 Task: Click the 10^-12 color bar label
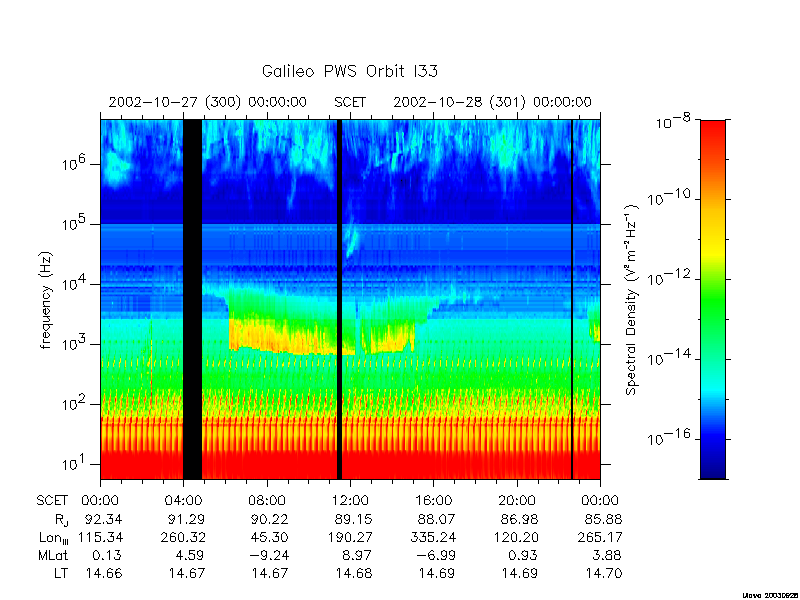click(669, 278)
